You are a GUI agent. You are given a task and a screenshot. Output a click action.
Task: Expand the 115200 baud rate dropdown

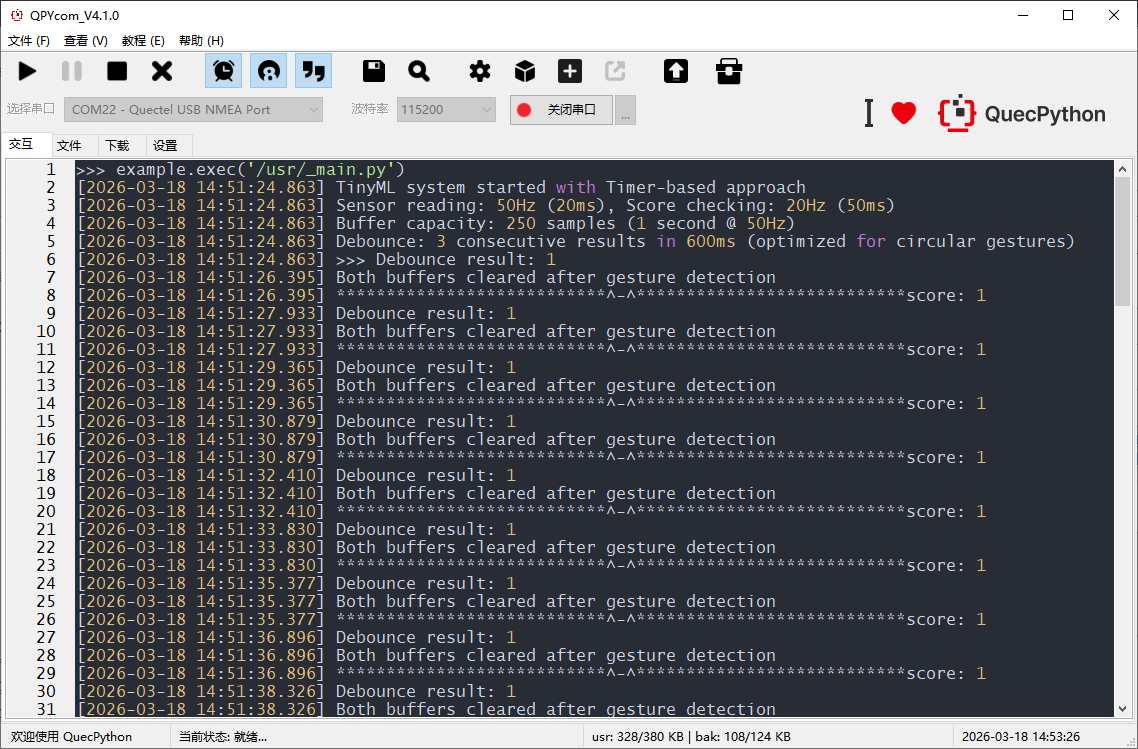coord(446,110)
